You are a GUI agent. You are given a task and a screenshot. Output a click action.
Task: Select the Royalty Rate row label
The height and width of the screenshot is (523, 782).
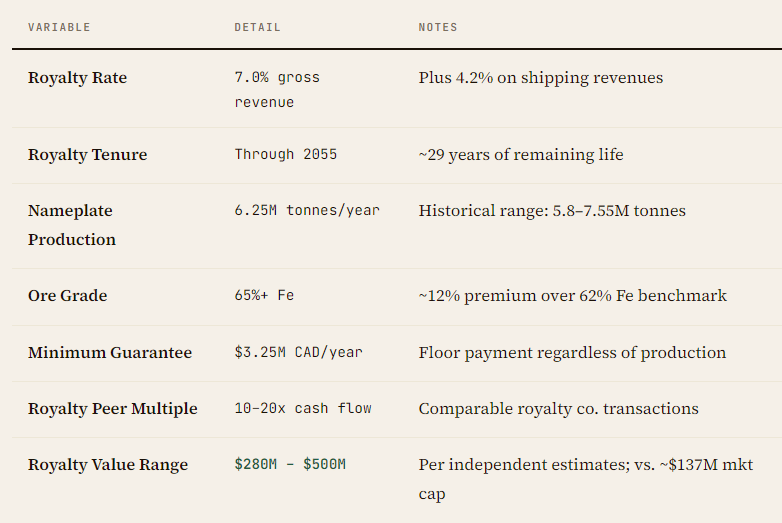click(77, 78)
